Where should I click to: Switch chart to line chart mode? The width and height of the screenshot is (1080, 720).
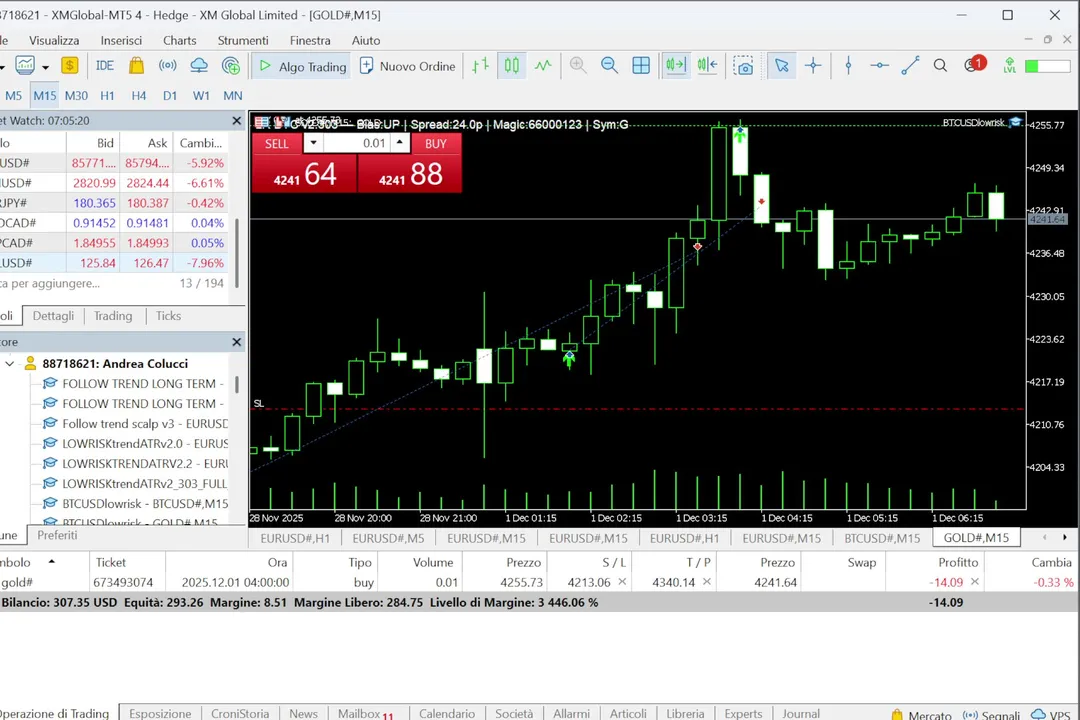(543, 65)
